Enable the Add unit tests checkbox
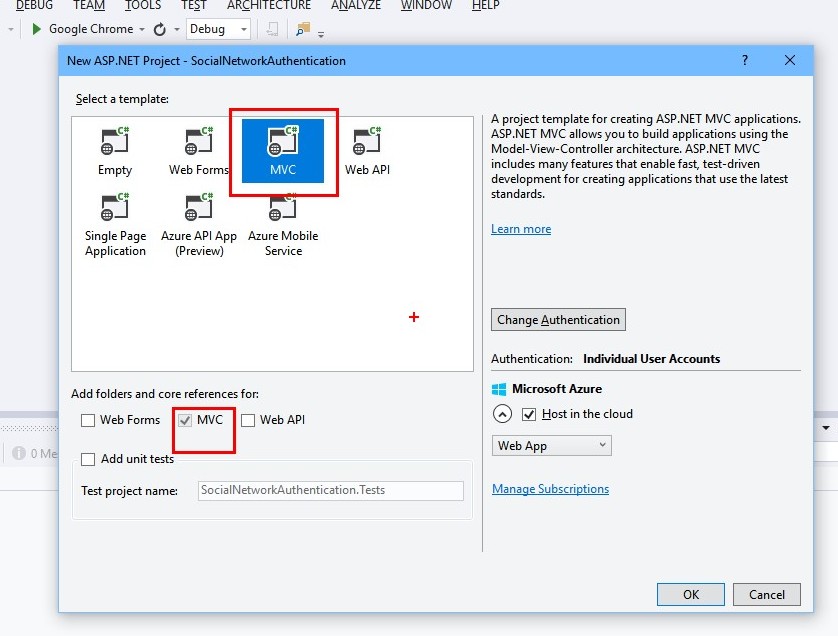838x636 pixels. pyautogui.click(x=88, y=459)
